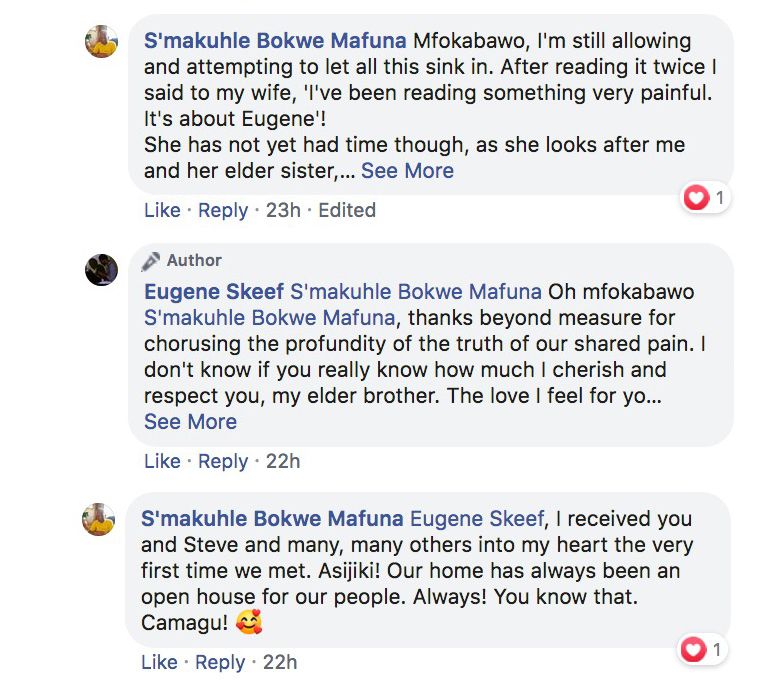Click heart reaction on last comment
The height and width of the screenshot is (680, 769).
coord(695,651)
